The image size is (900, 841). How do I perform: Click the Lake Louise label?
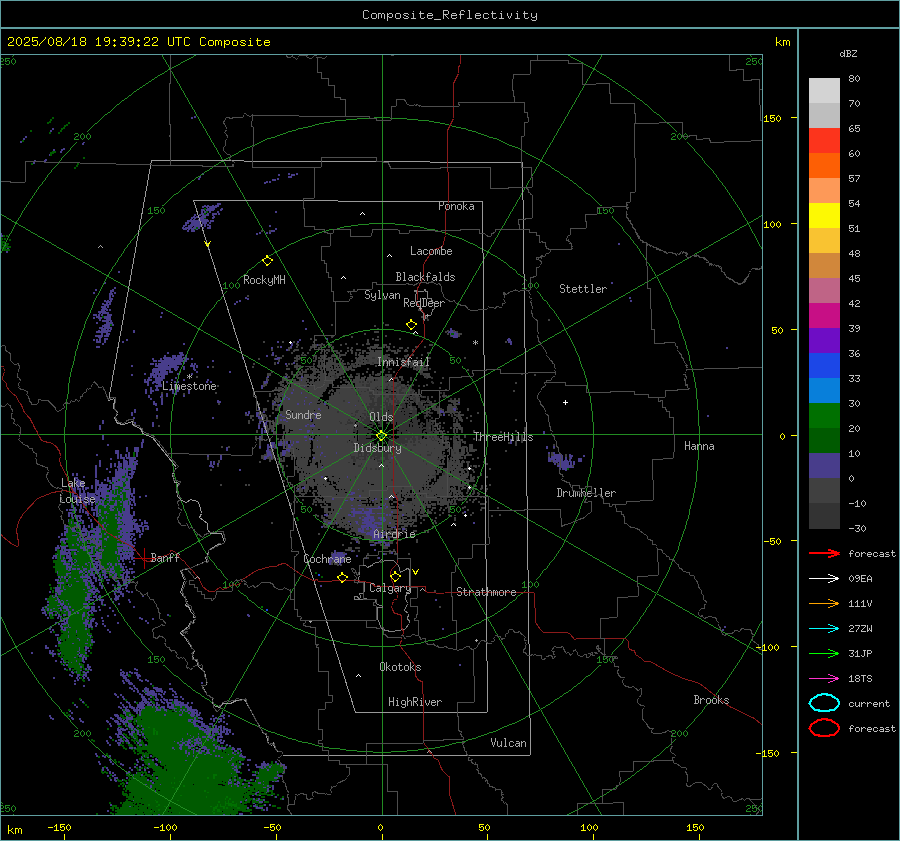tap(78, 491)
